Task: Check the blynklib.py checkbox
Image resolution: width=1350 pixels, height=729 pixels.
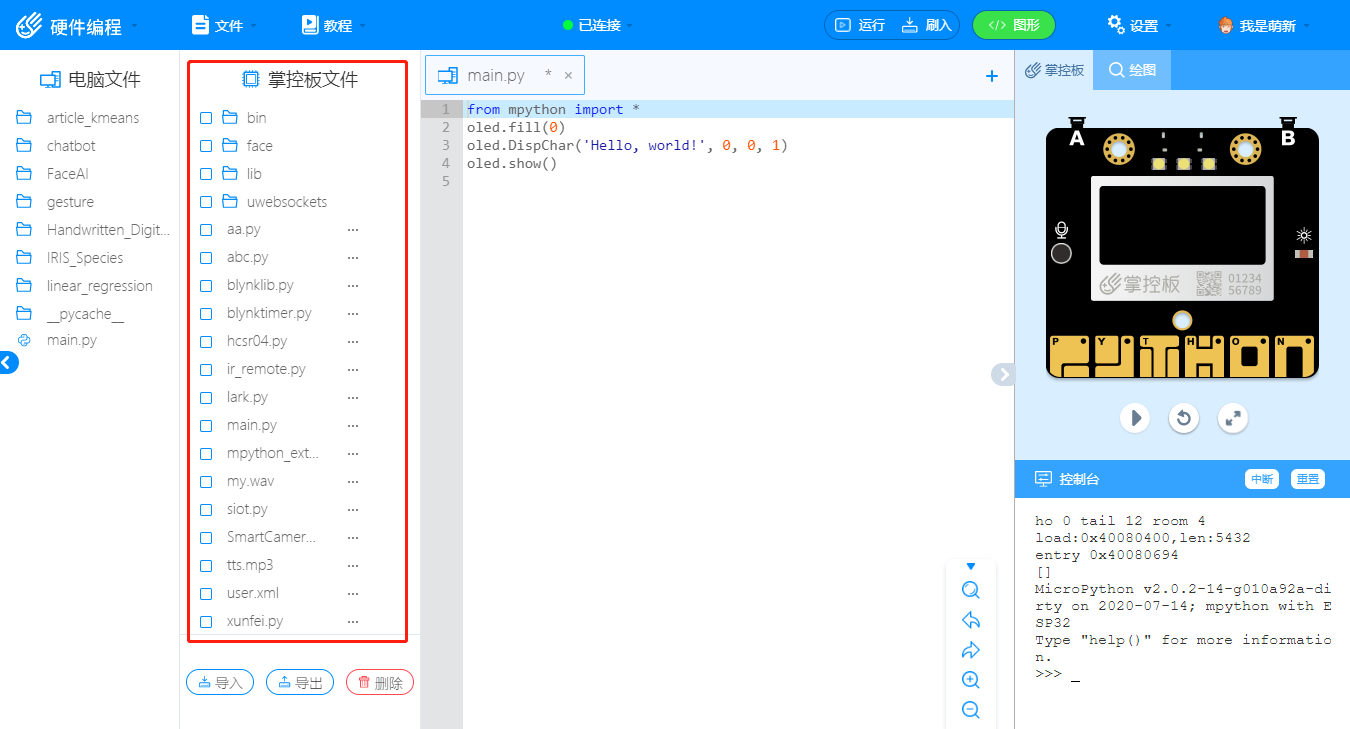Action: 206,286
